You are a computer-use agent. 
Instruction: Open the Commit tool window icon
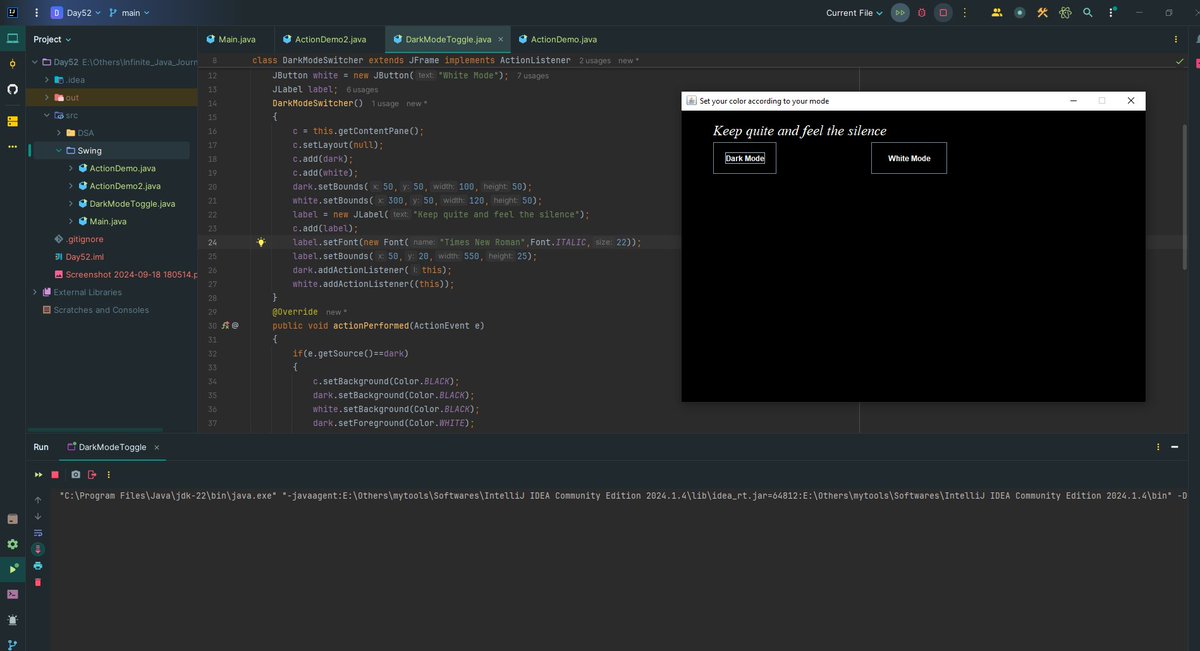(x=13, y=64)
